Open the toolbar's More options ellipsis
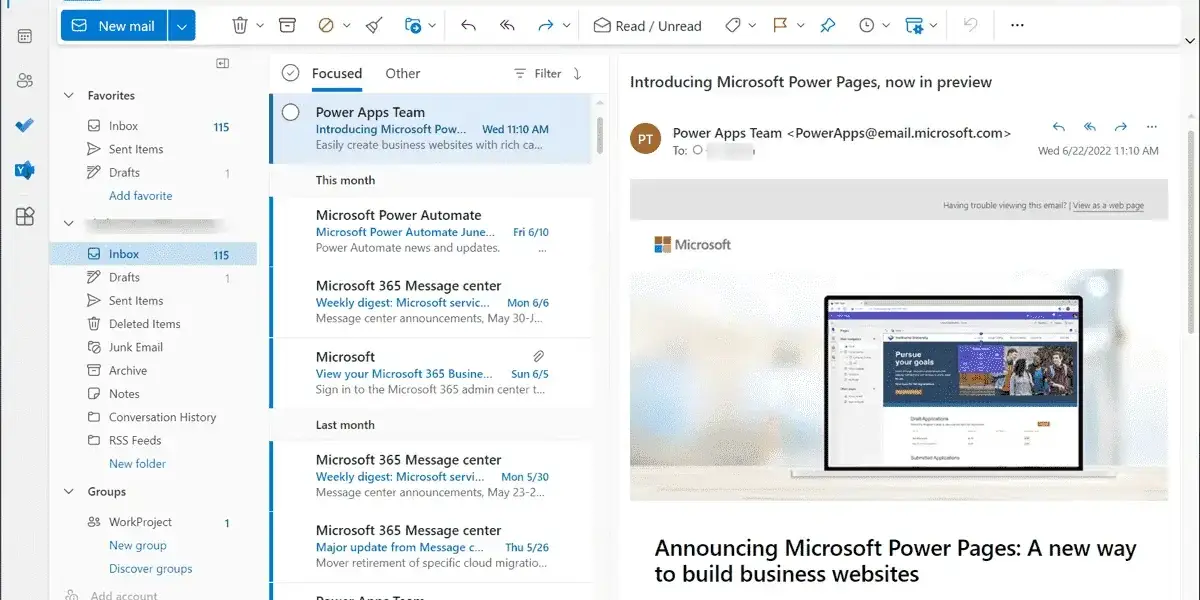This screenshot has width=1200, height=600. (1017, 26)
